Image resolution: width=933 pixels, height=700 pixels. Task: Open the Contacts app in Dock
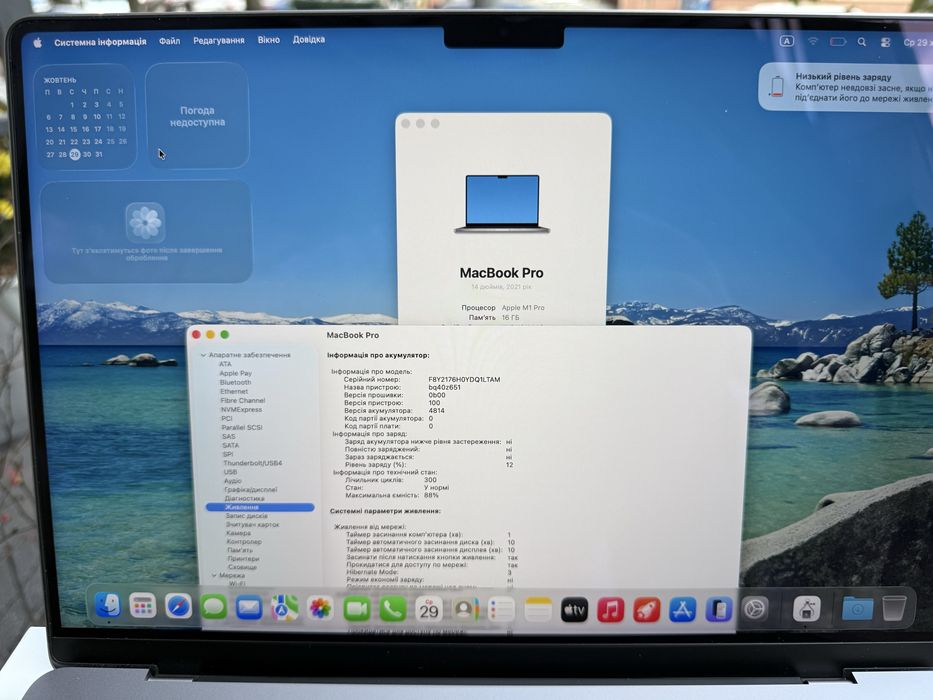tap(465, 610)
